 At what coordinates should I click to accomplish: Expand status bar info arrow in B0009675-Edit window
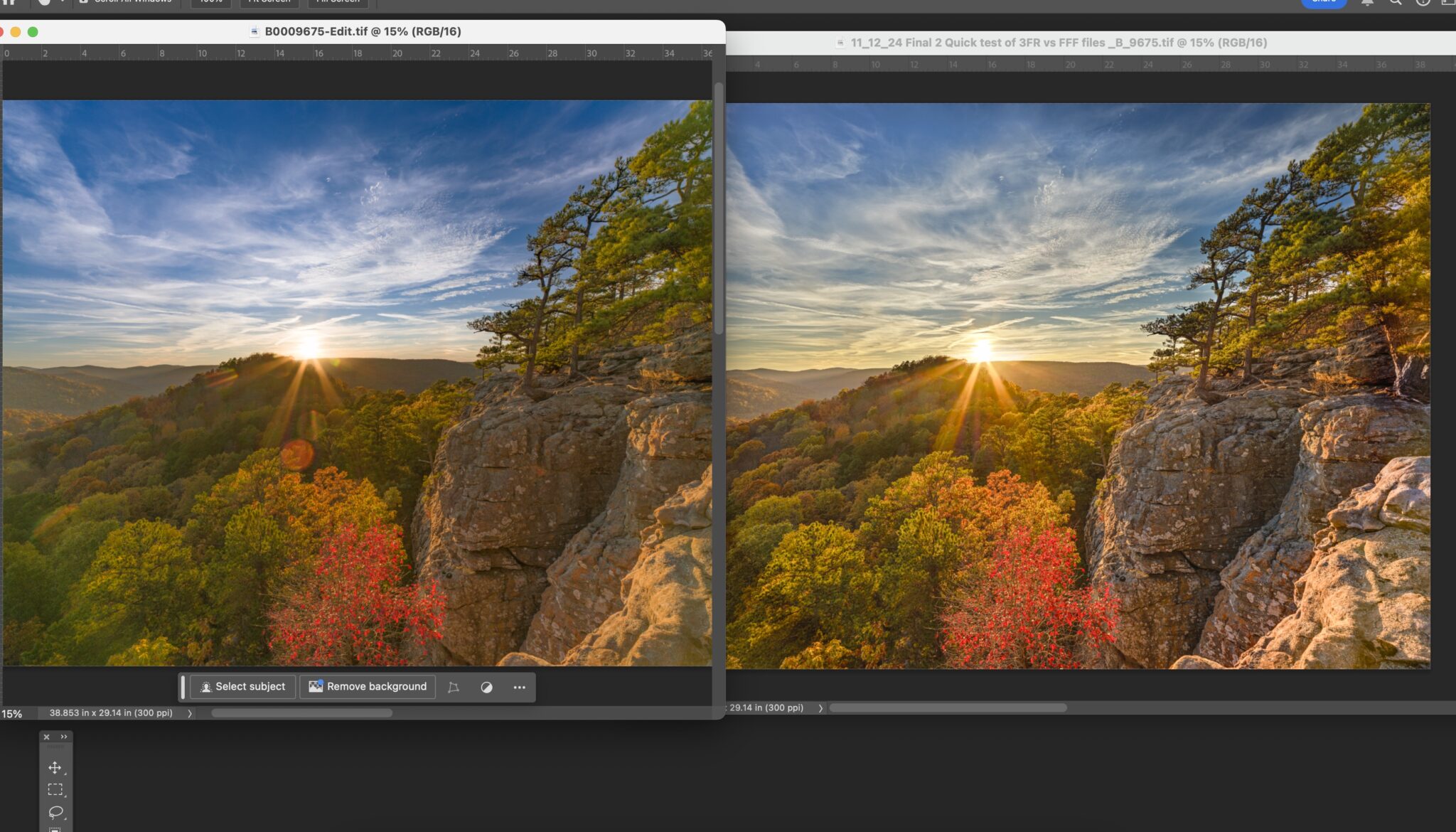click(x=190, y=713)
